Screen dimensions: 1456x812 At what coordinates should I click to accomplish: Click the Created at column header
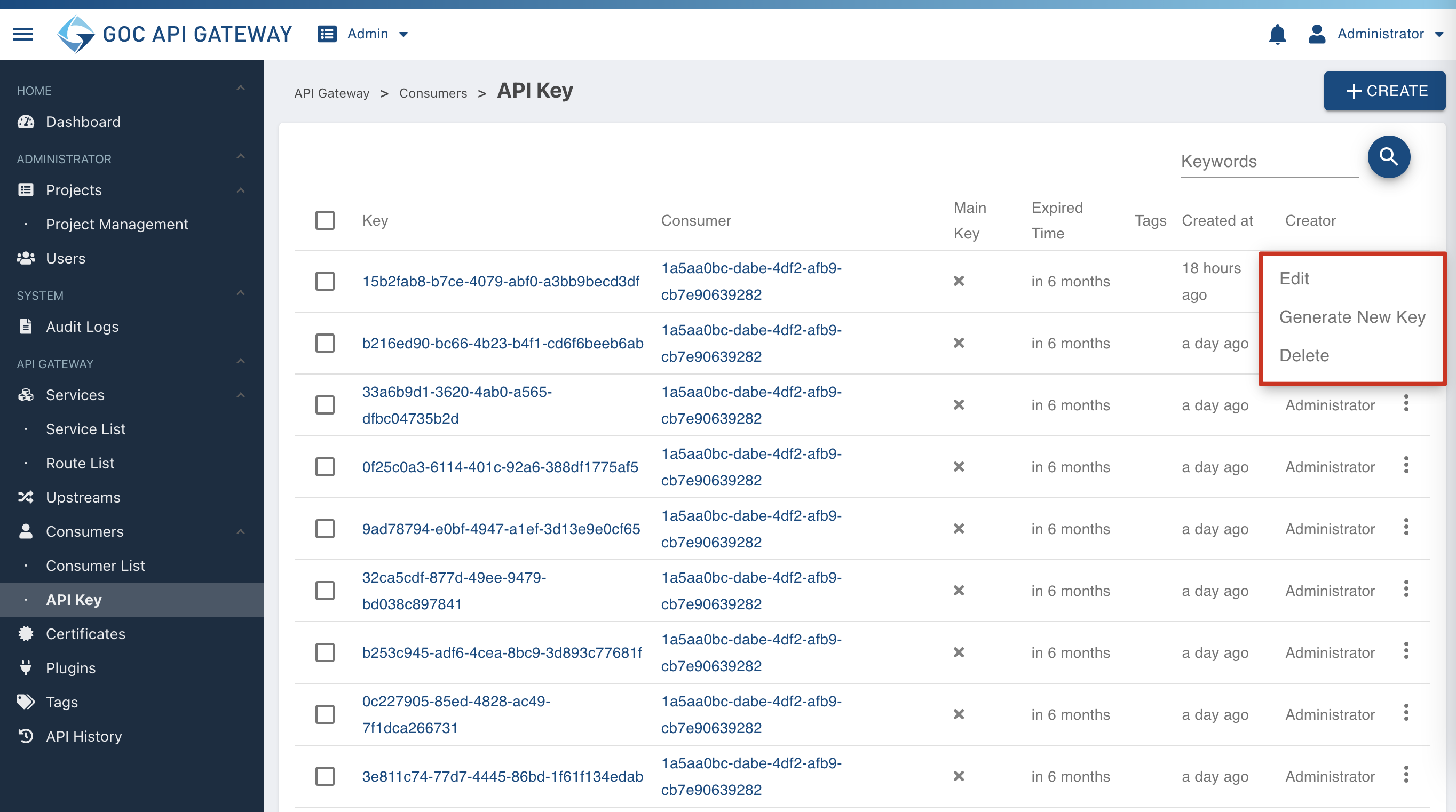(x=1217, y=220)
